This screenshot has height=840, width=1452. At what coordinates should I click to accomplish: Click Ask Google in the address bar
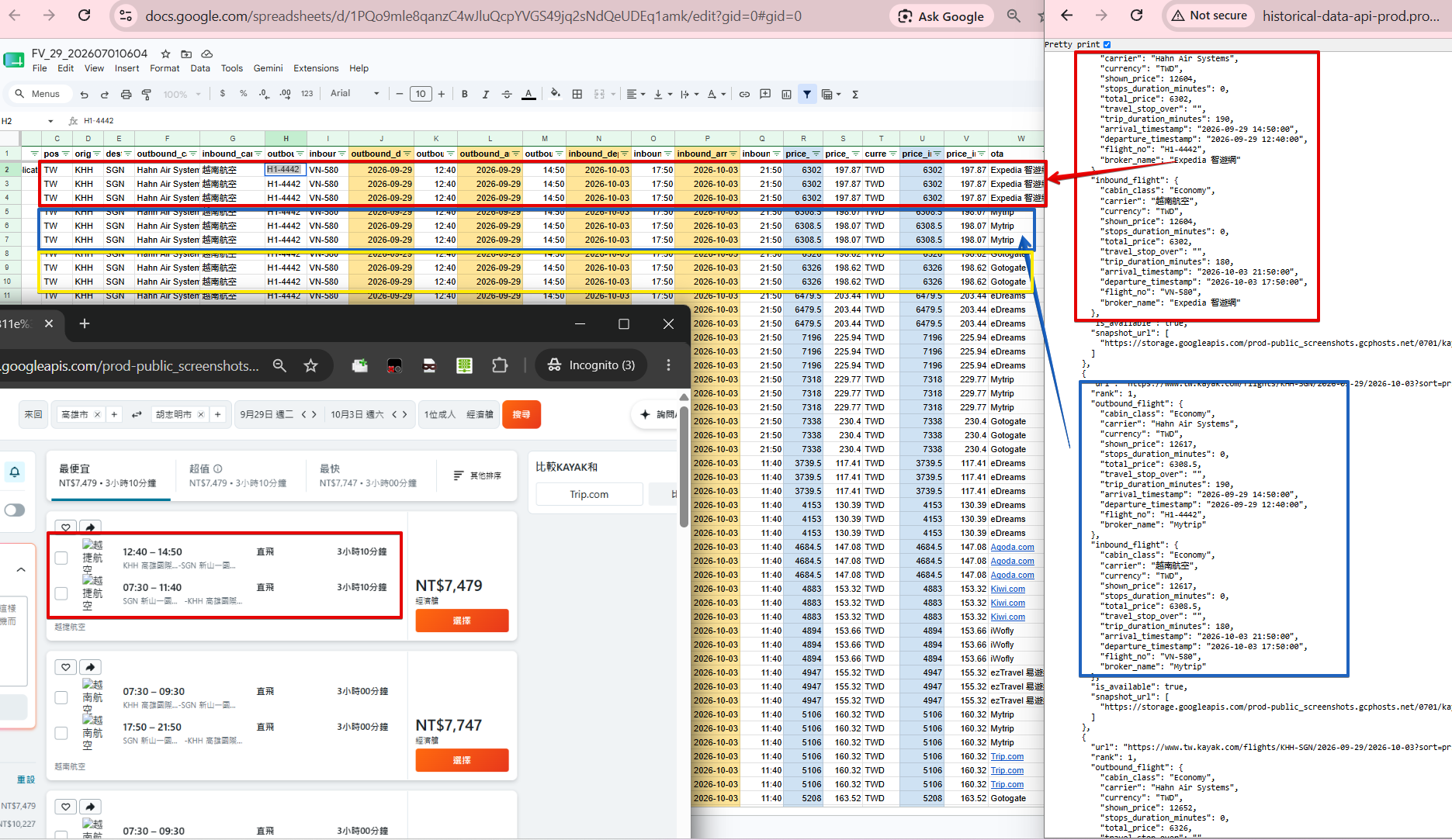pos(941,16)
